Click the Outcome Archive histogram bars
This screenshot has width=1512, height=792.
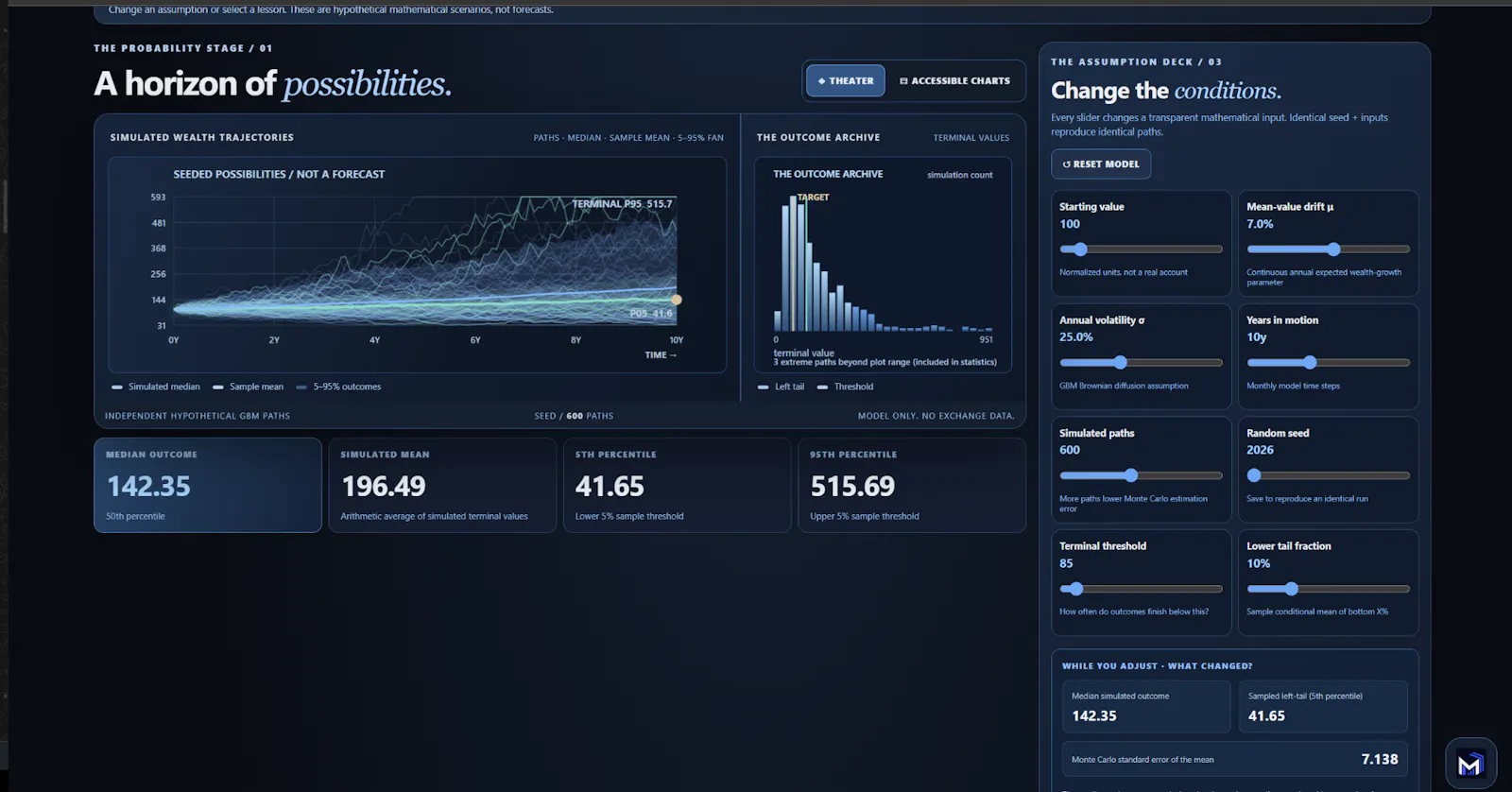point(883,264)
